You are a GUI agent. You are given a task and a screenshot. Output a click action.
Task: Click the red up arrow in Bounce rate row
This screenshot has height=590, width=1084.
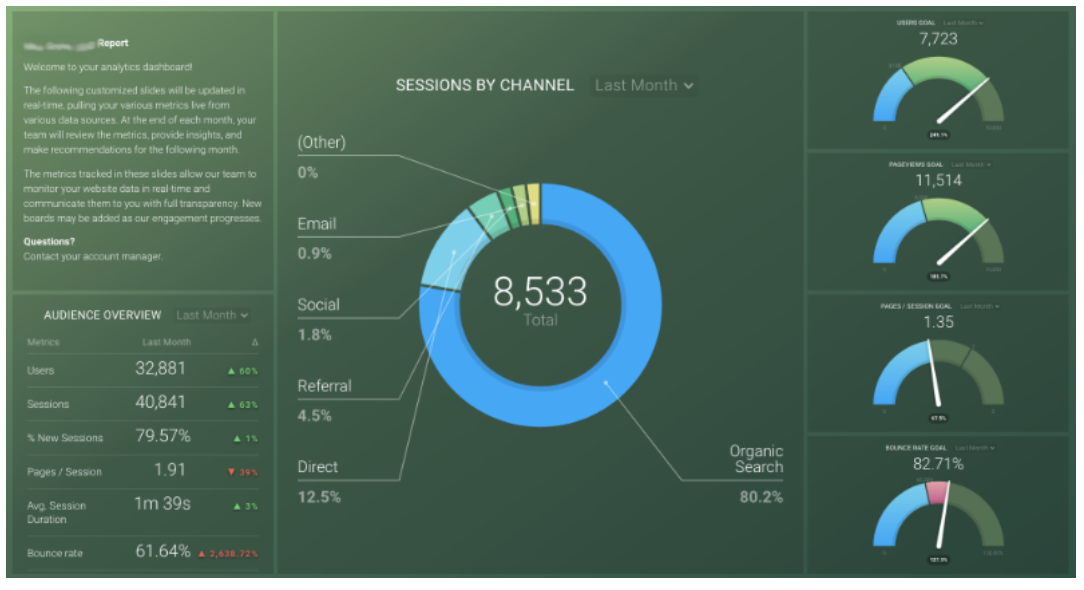(x=202, y=553)
